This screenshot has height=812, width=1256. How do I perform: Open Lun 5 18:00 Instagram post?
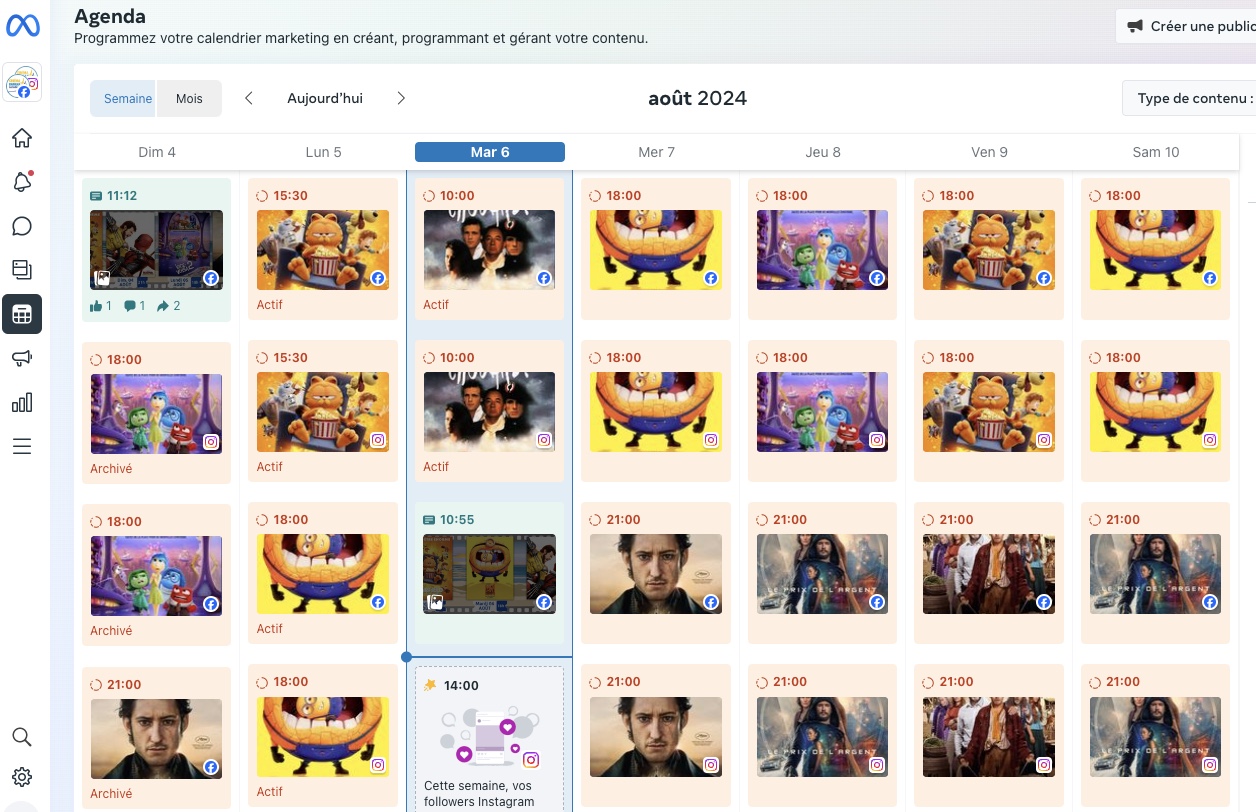(x=323, y=736)
